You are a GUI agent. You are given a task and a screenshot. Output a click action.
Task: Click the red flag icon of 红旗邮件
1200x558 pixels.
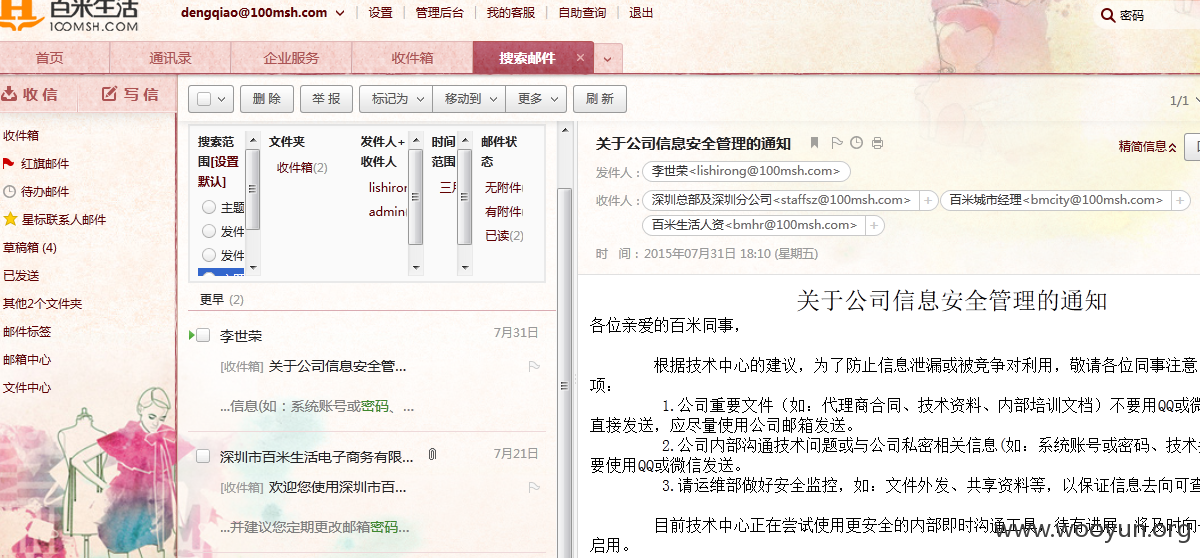pyautogui.click(x=9, y=163)
